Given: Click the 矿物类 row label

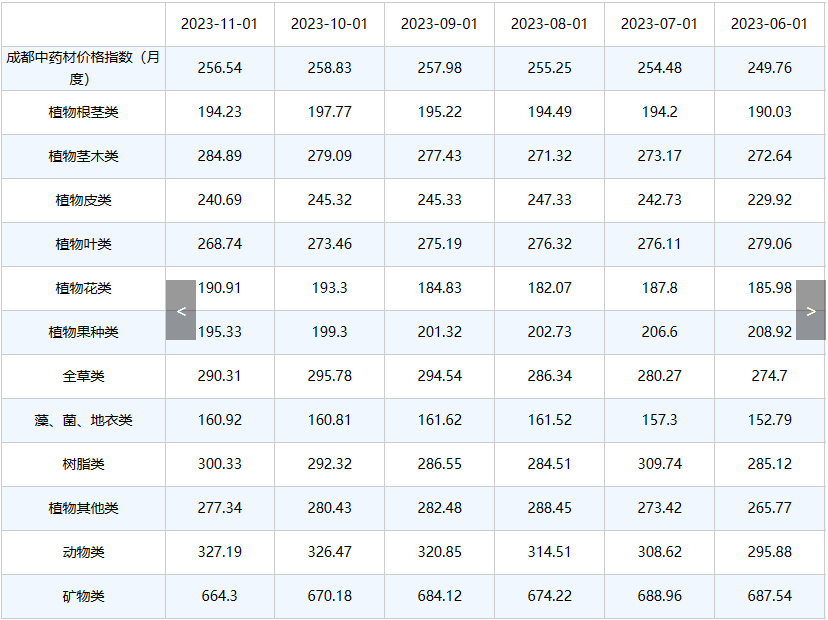Looking at the screenshot, I should point(83,596).
